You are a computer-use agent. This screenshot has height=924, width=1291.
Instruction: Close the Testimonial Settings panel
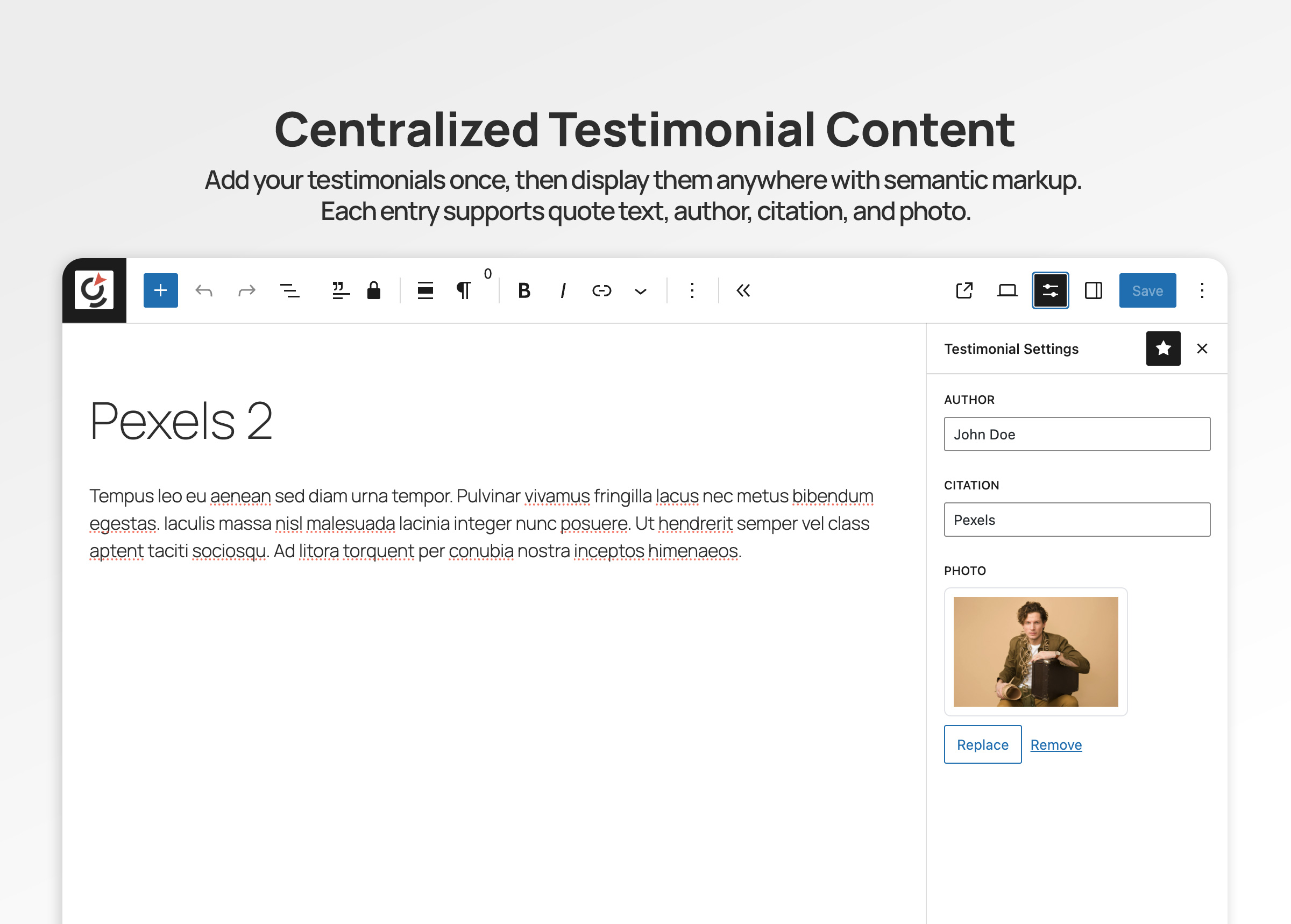[x=1202, y=349]
